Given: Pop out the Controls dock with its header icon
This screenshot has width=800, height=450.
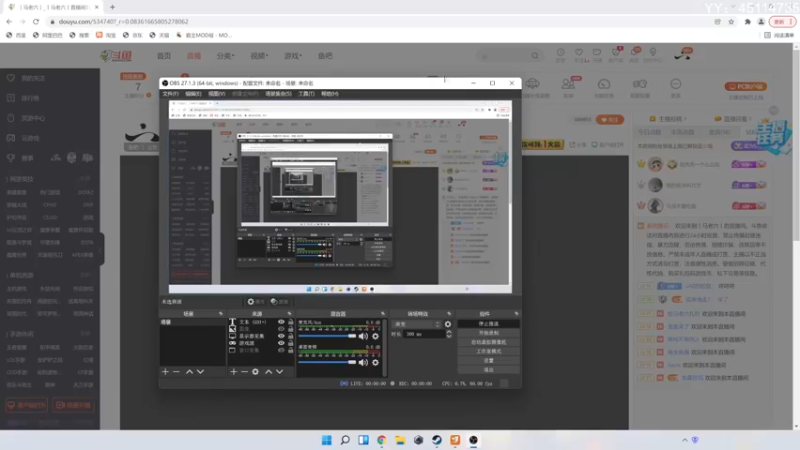Looking at the screenshot, I should click(516, 314).
